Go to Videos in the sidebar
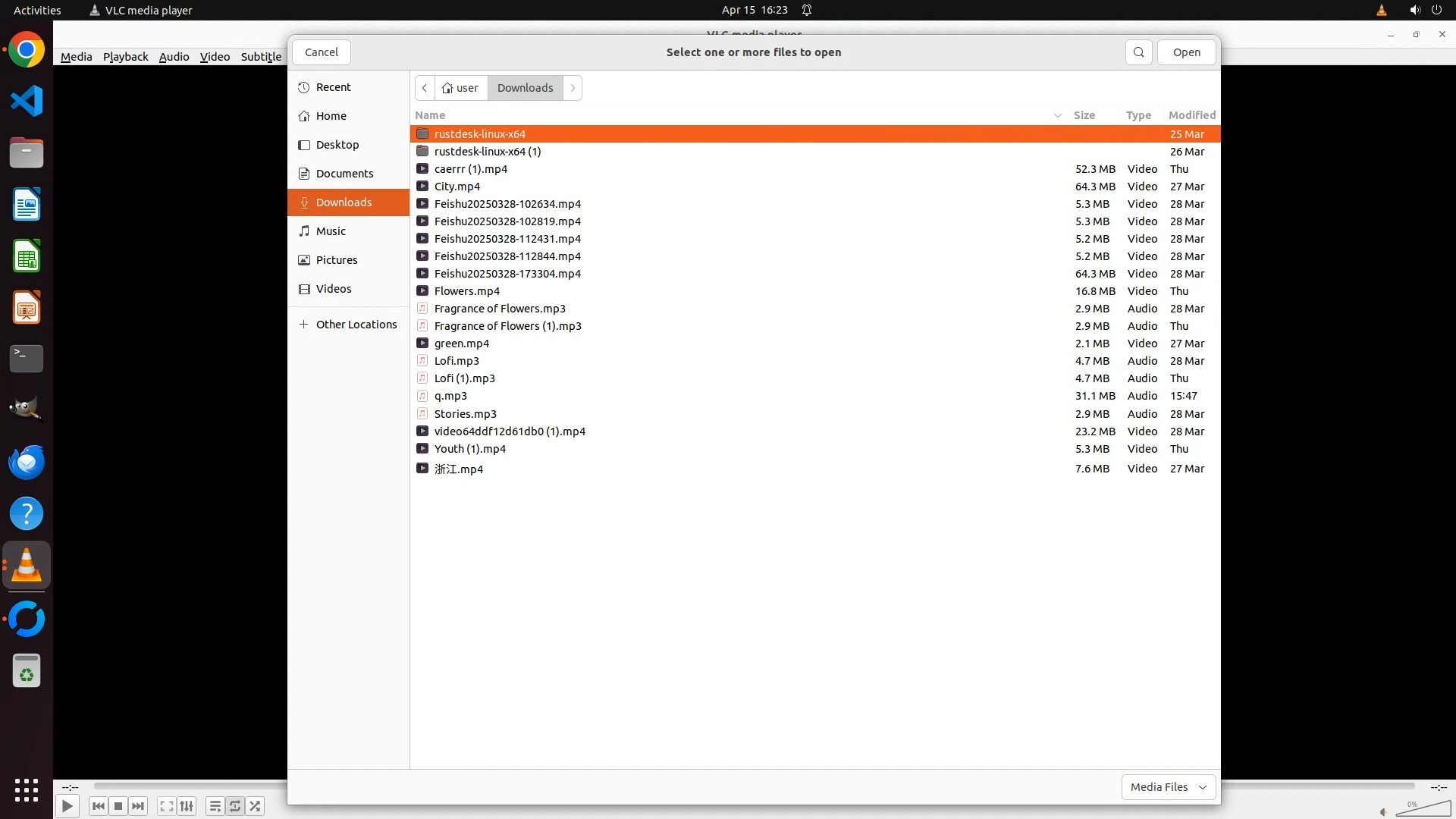The height and width of the screenshot is (819, 1456). pos(334,289)
